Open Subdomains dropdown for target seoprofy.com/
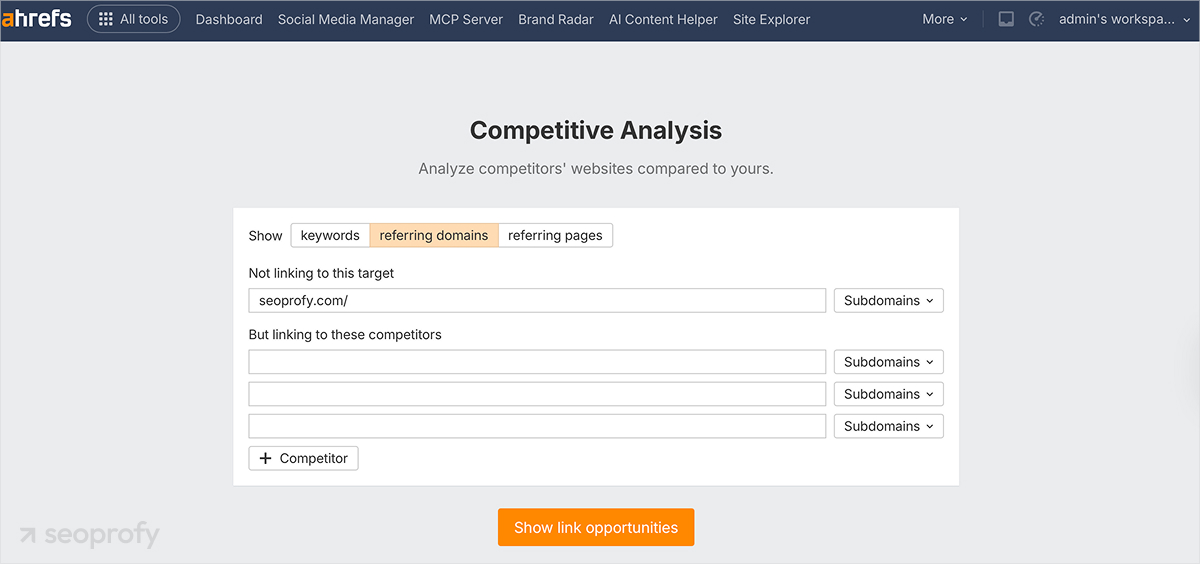1200x564 pixels. coord(888,300)
